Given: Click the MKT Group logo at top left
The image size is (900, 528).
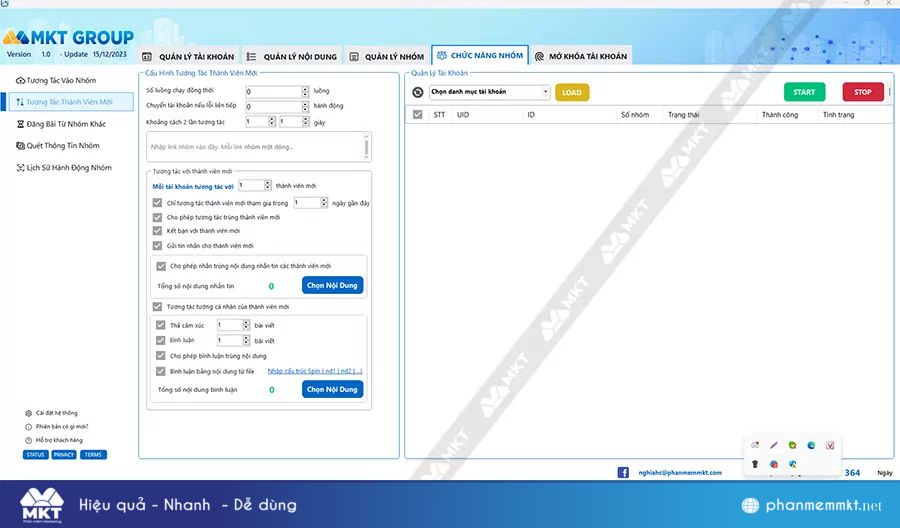Looking at the screenshot, I should (68, 38).
